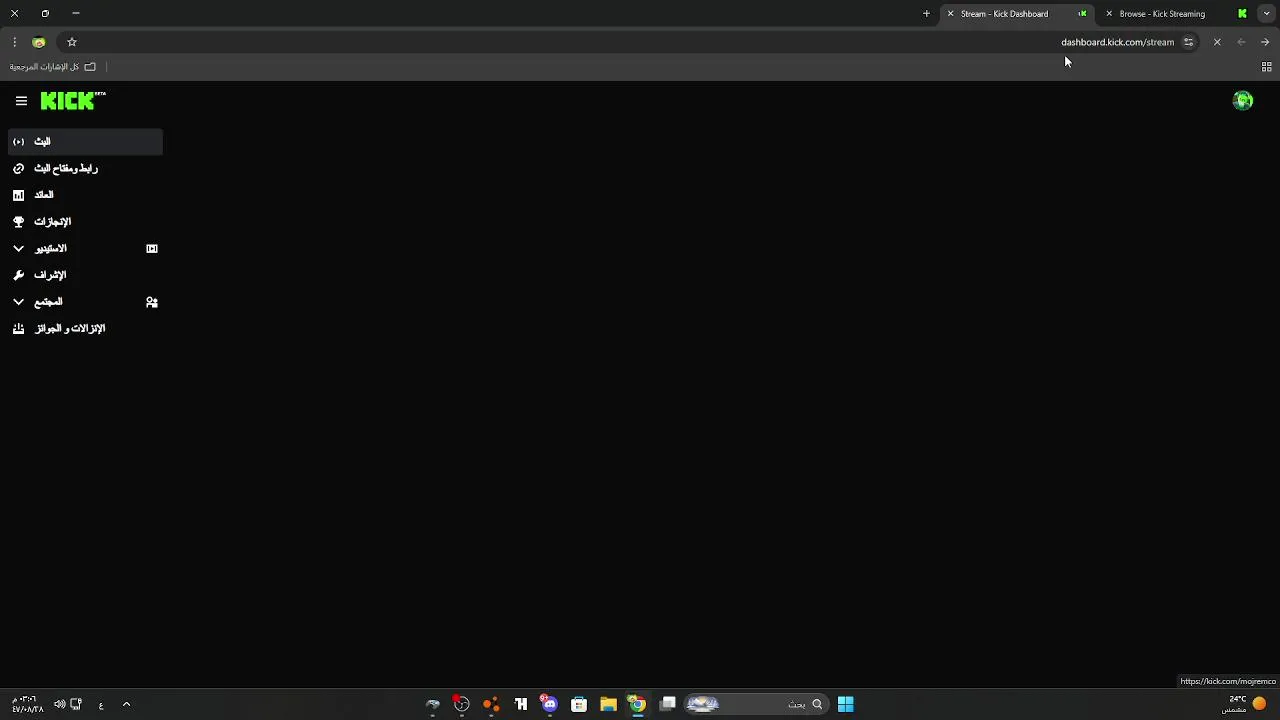
Task: Toggle the sidebar hamburger menu
Action: [21, 101]
